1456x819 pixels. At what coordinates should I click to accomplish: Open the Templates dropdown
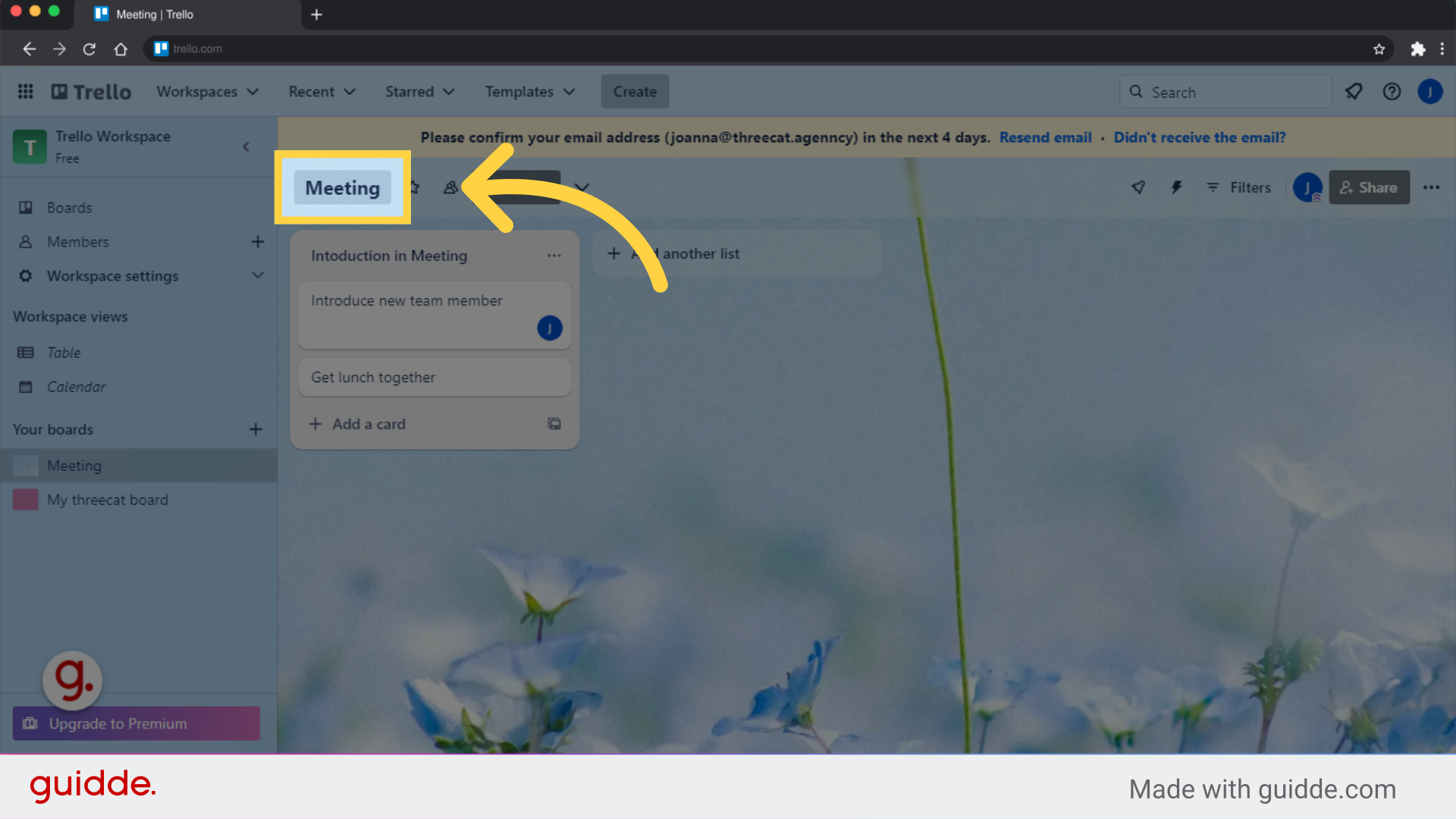529,91
